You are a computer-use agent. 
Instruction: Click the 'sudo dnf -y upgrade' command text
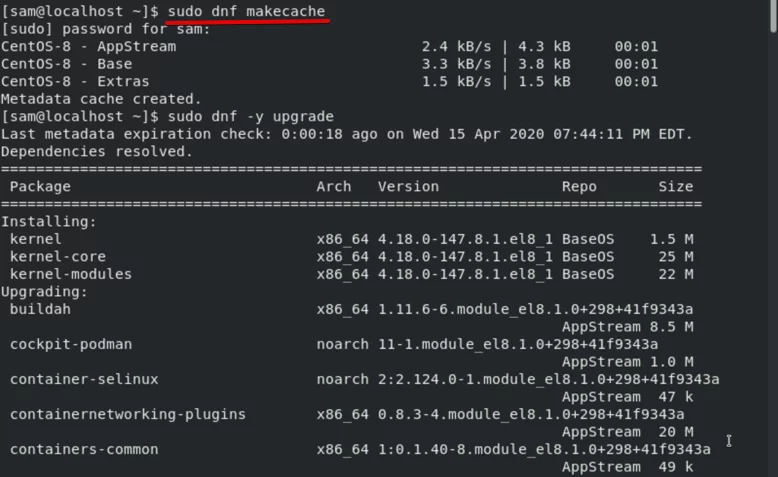tap(251, 117)
